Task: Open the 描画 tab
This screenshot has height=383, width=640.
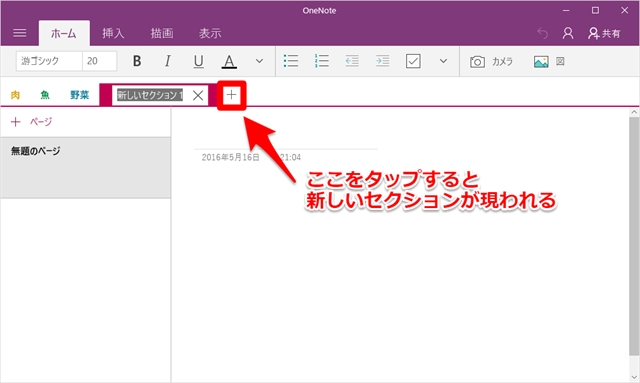Action: click(x=162, y=33)
